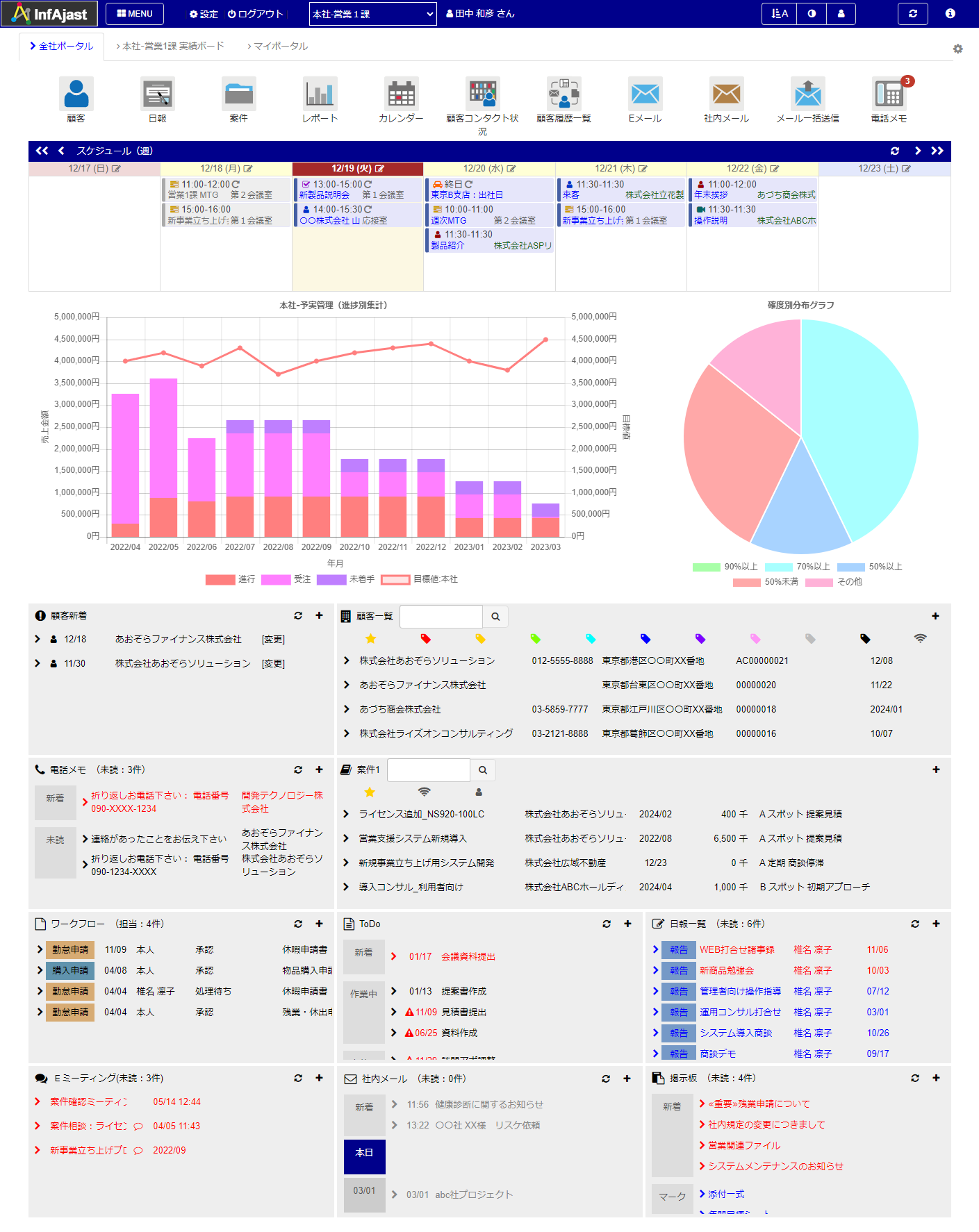
Task: Toggle the 進行 series in chart legend
Action: tap(231, 579)
